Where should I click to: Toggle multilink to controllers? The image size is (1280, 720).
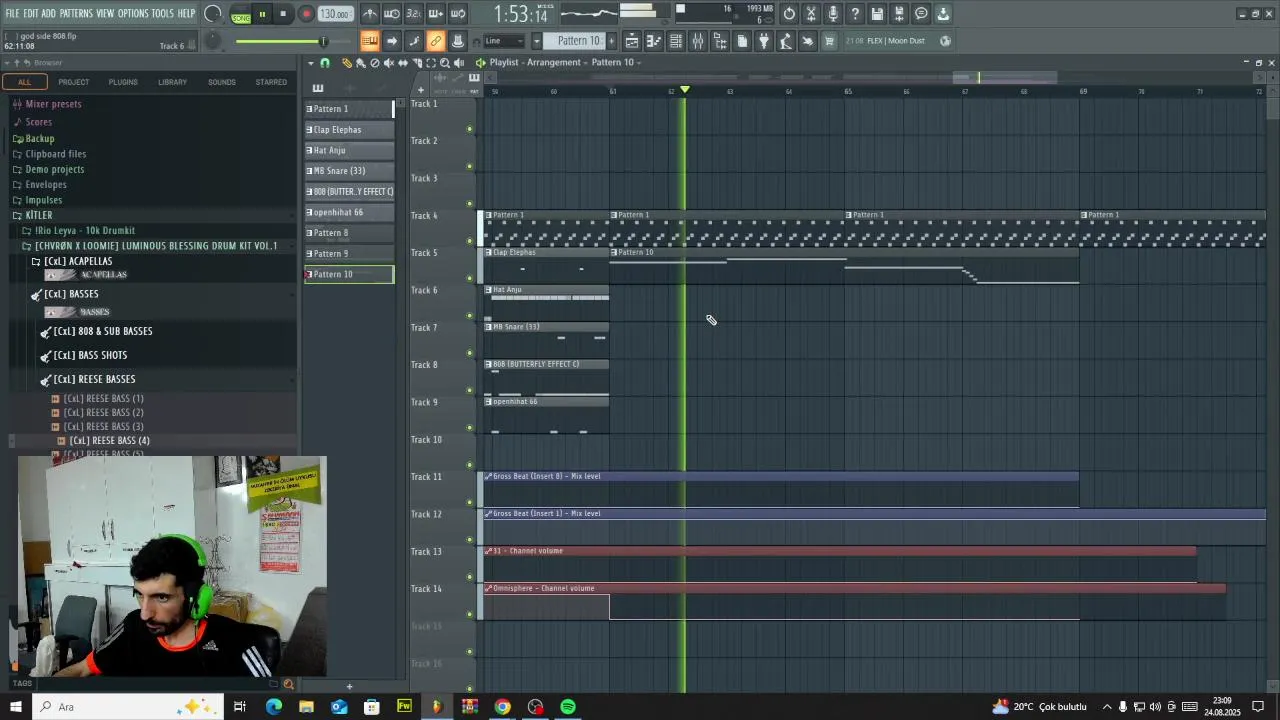click(436, 41)
